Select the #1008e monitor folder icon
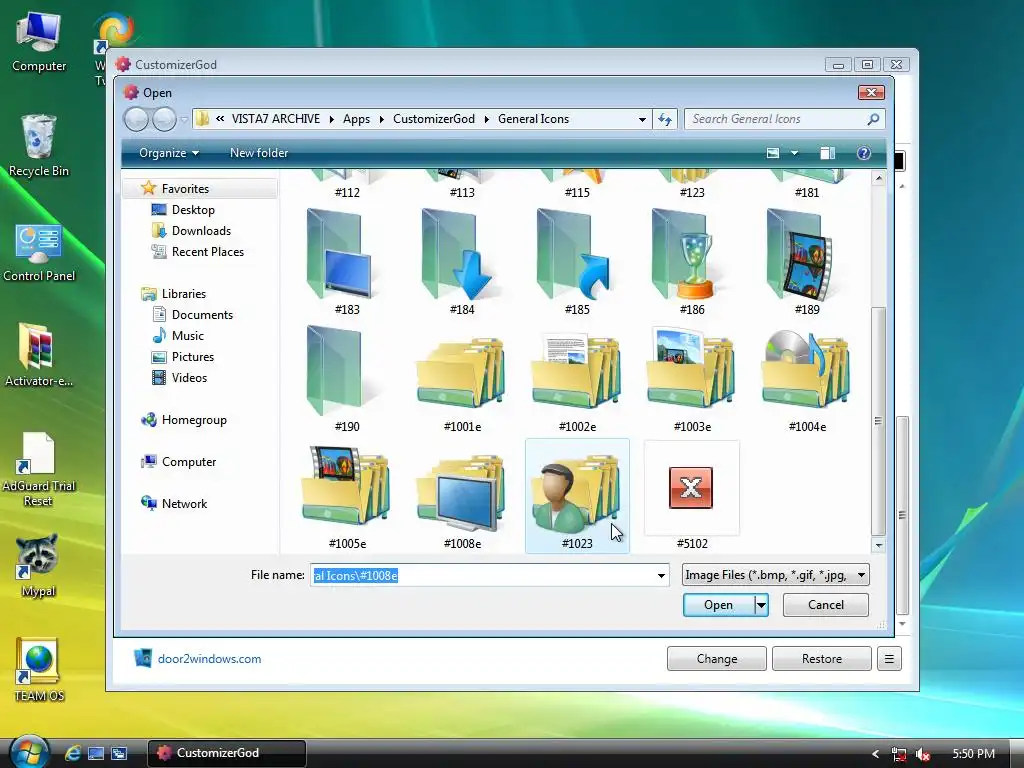This screenshot has width=1024, height=768. (462, 496)
